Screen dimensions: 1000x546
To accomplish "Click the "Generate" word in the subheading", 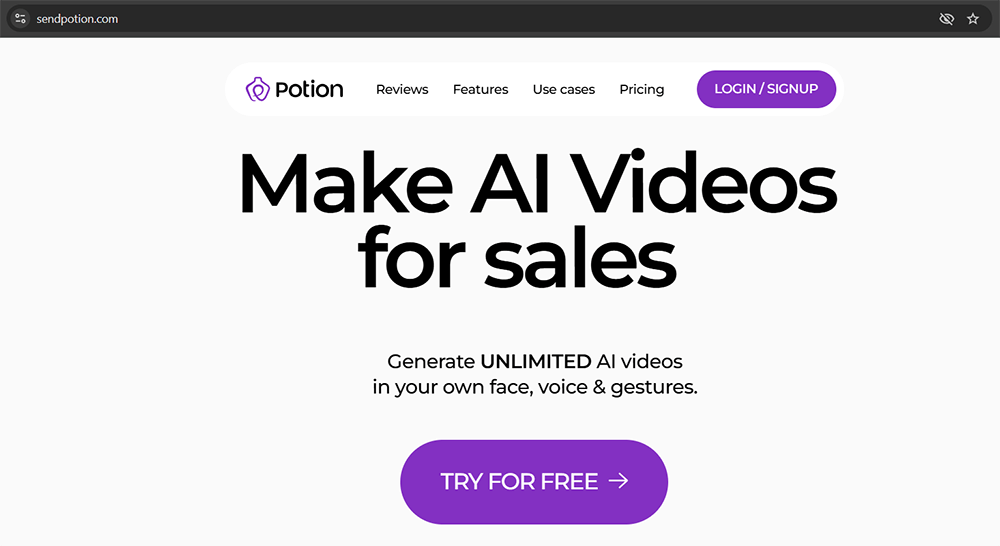I will coord(431,362).
